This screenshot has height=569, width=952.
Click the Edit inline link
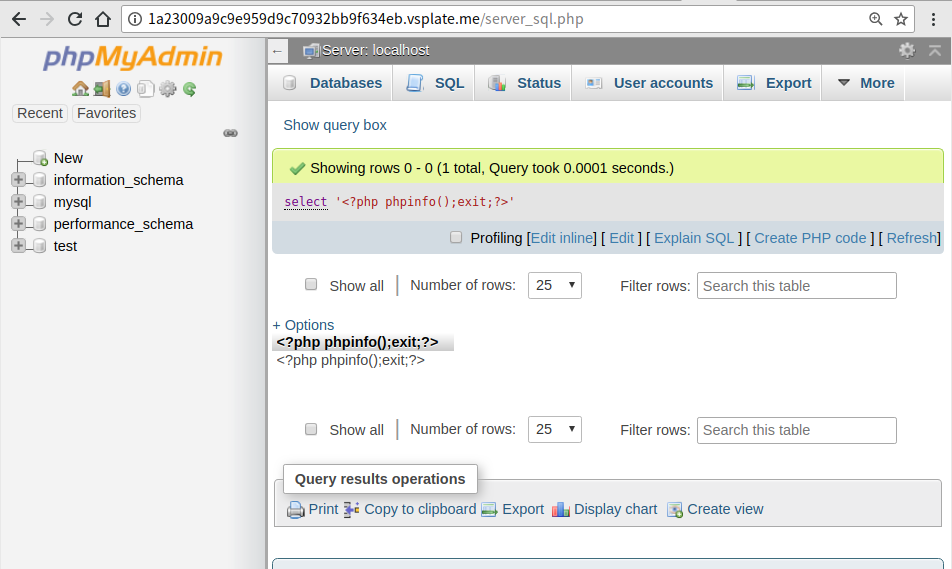pos(562,238)
